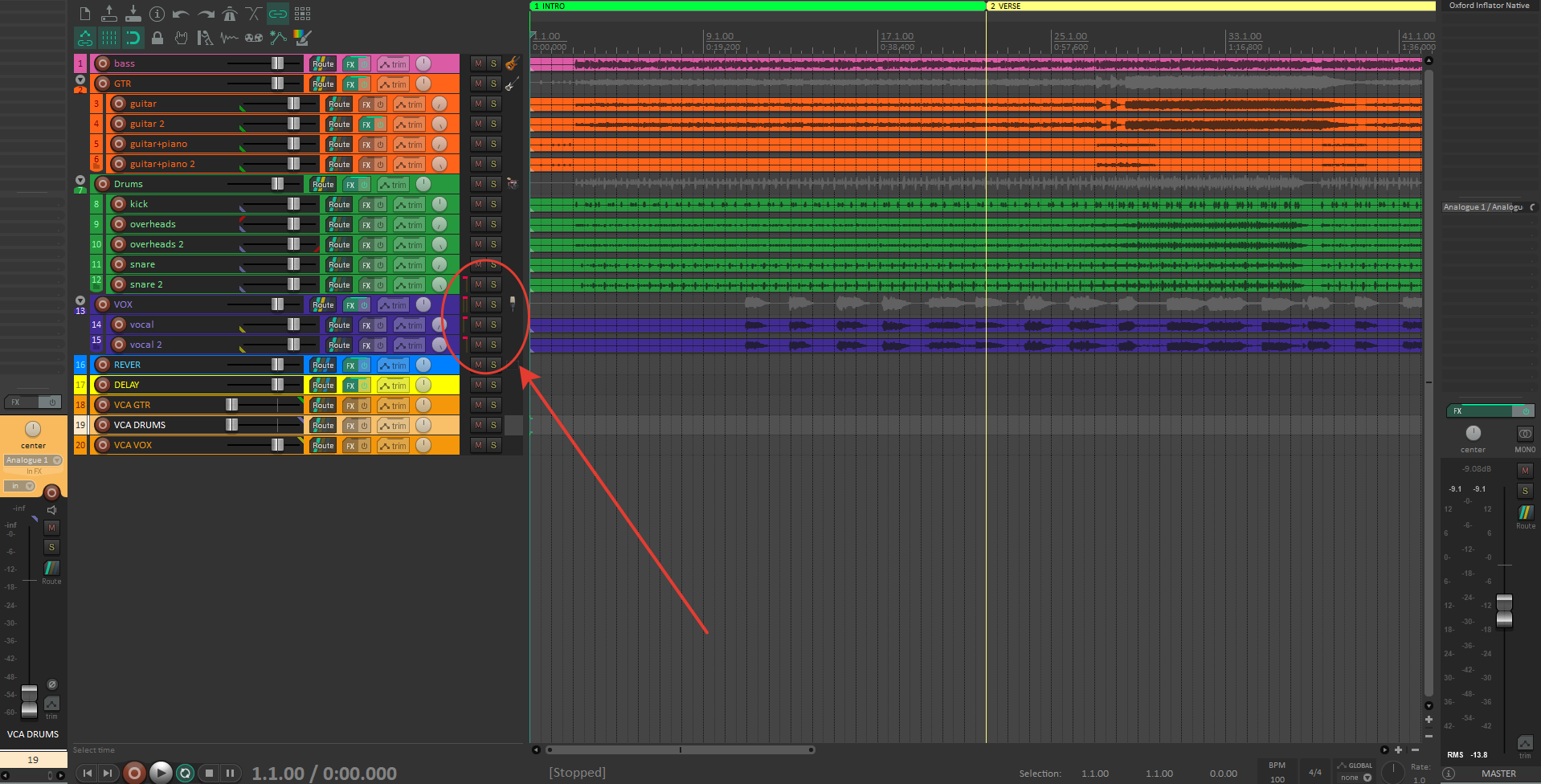The height and width of the screenshot is (784, 1541).
Task: Click the Pause button in transport
Action: [x=230, y=773]
